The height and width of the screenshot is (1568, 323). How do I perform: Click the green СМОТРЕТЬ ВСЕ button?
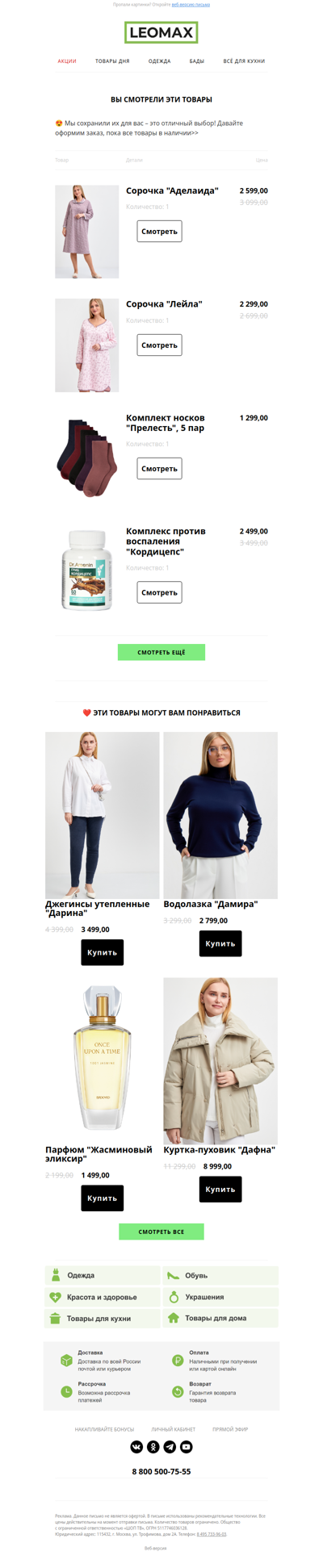(x=161, y=1231)
